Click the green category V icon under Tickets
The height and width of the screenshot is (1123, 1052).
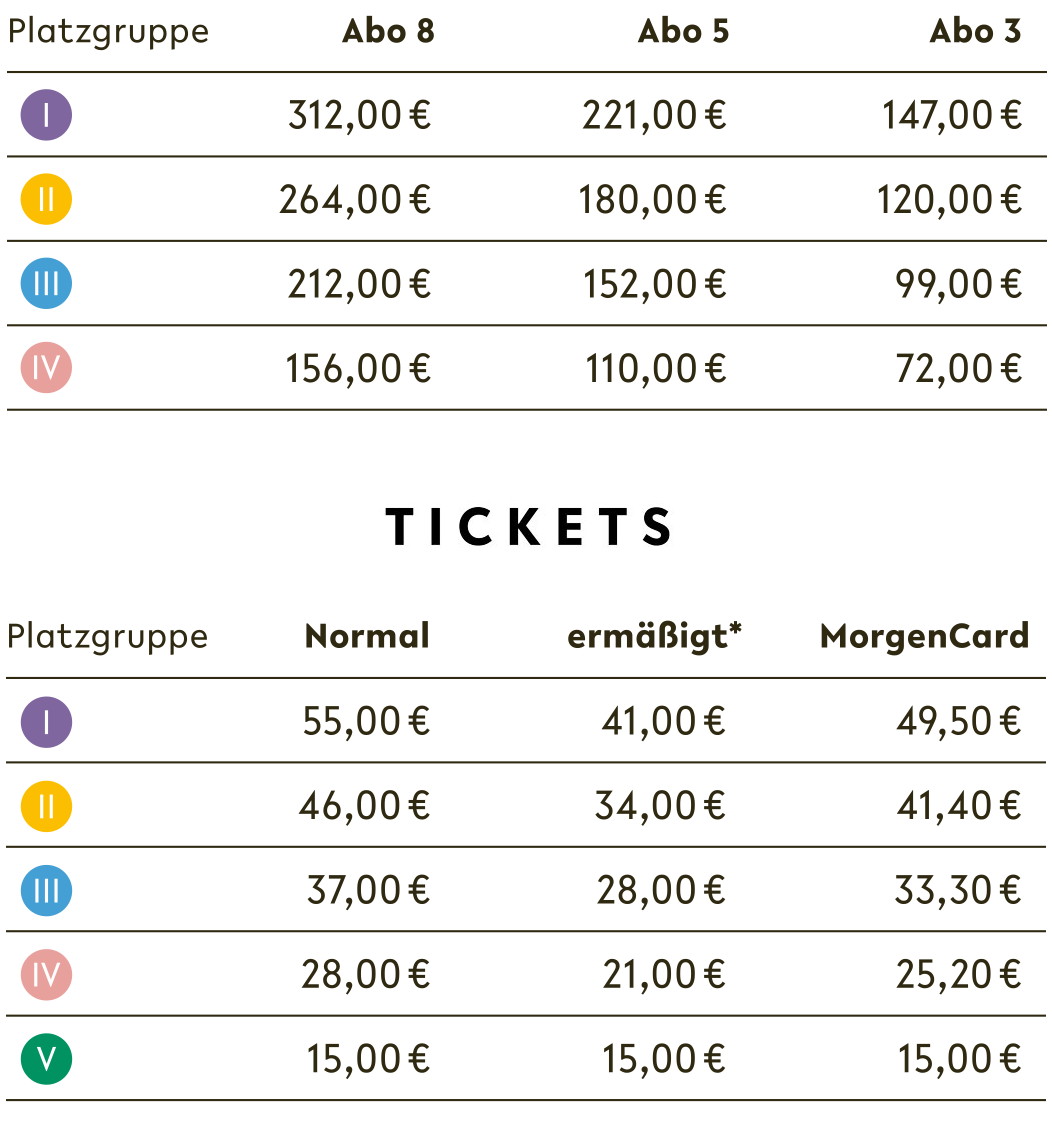point(46,1059)
